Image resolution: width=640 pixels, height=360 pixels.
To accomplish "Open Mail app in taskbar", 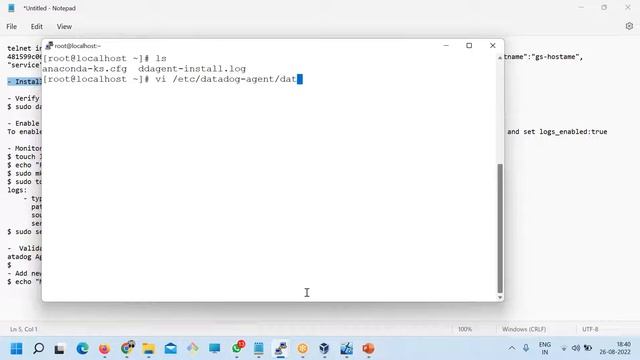I will click(x=171, y=349).
